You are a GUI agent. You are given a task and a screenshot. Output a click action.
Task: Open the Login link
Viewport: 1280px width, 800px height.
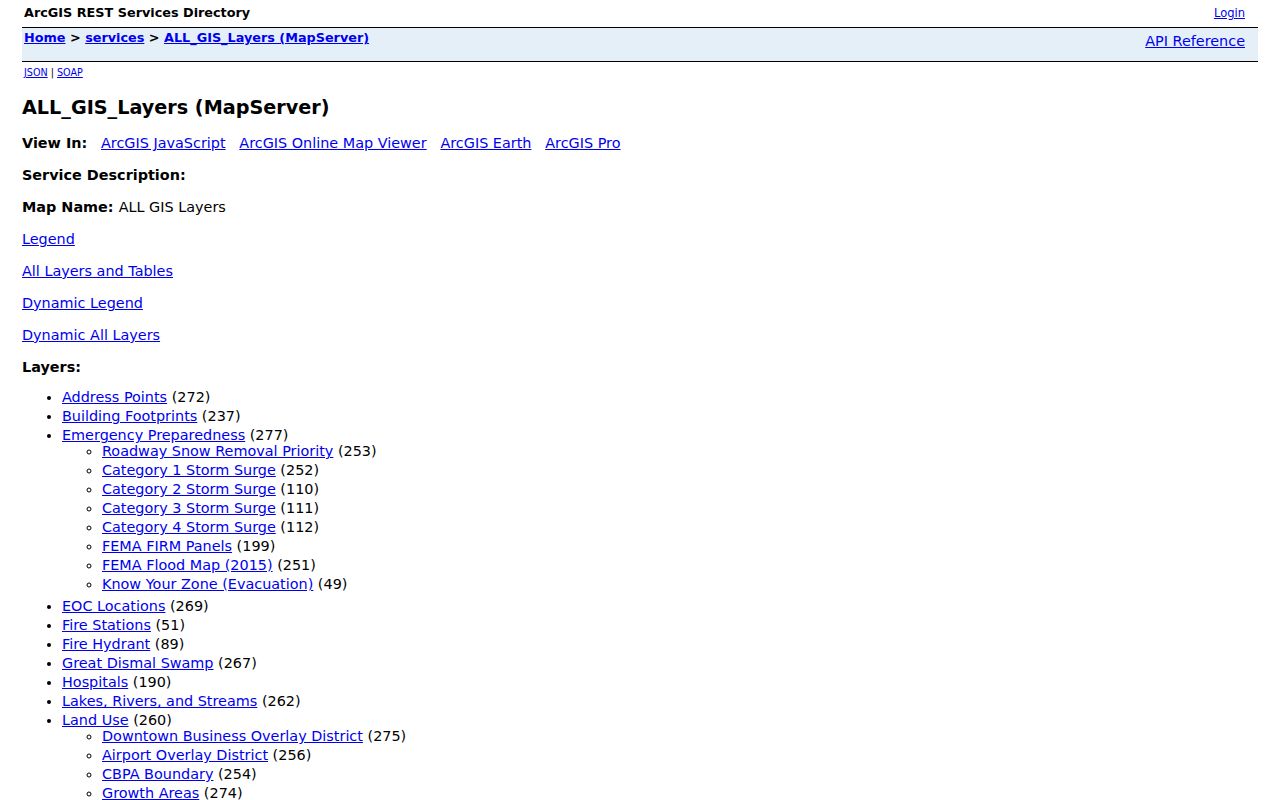1229,13
